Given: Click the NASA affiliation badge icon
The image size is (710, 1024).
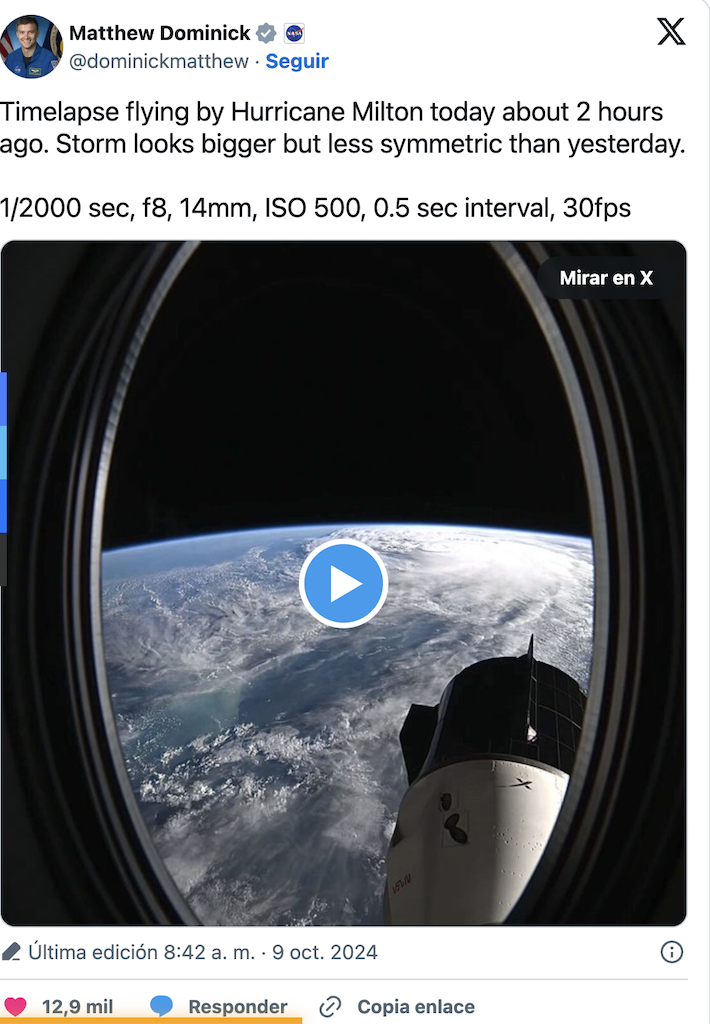Looking at the screenshot, I should click(295, 33).
